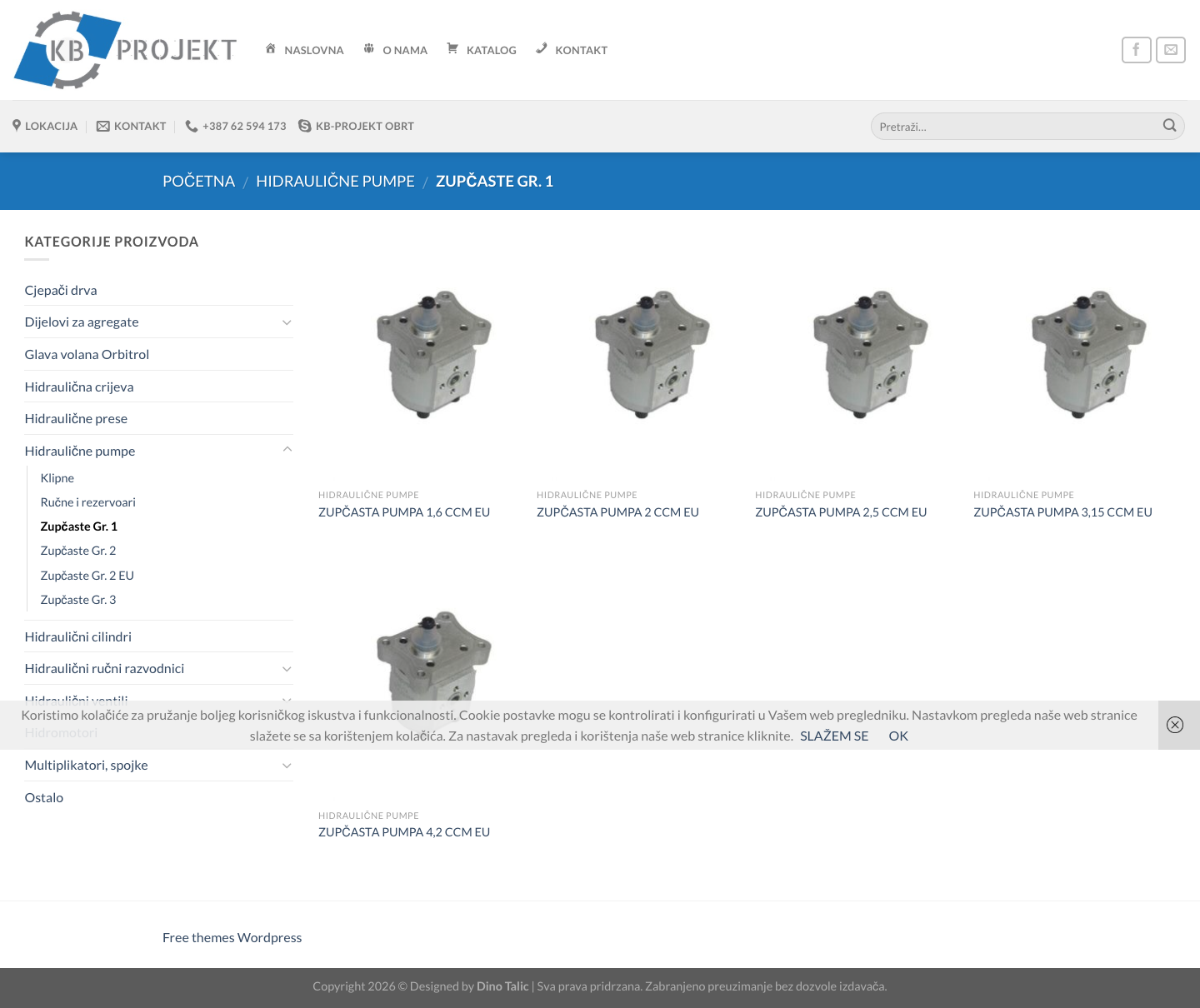Go to Naslovna home page
The image size is (1200, 1008).
[x=304, y=50]
